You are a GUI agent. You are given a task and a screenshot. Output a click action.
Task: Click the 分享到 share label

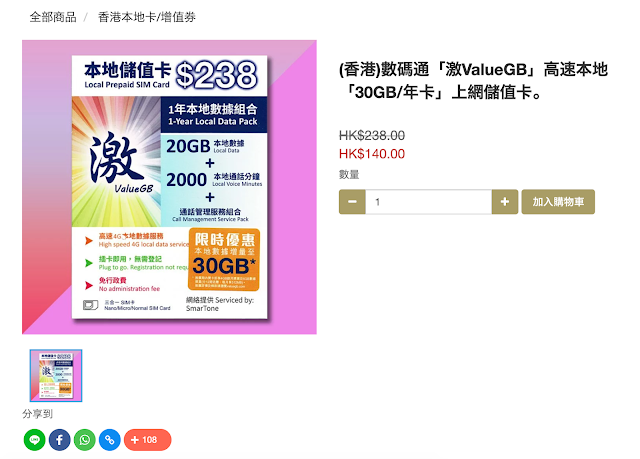[x=38, y=414]
